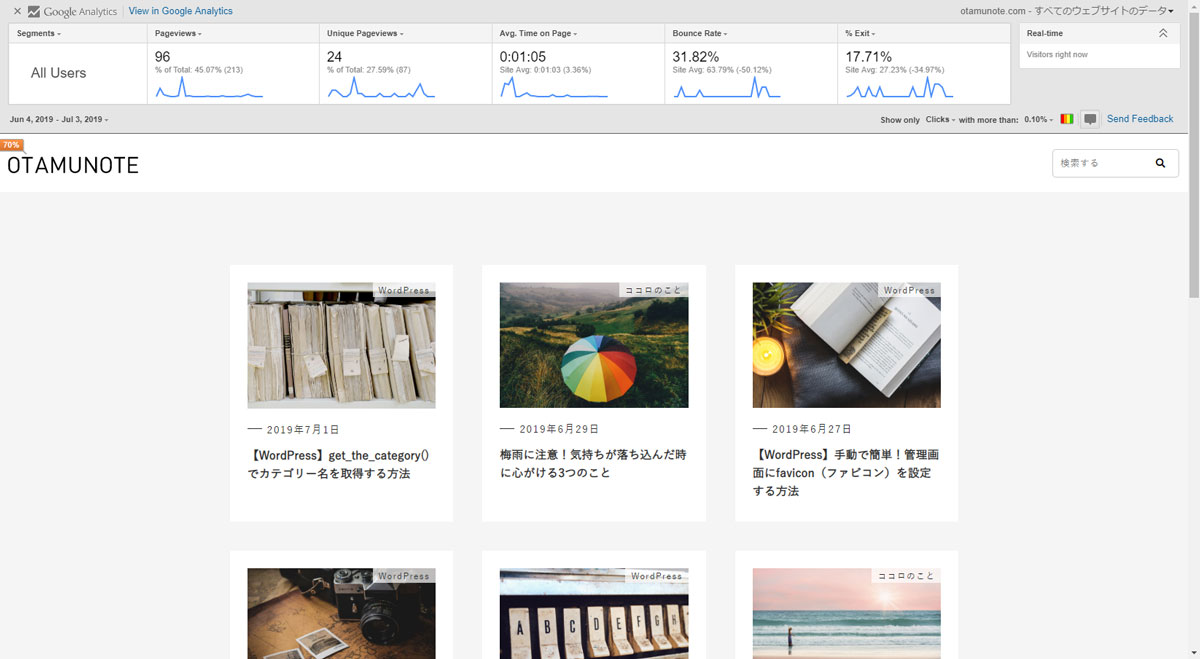1200x659 pixels.
Task: Click the Bounce Rate sparkline chart
Action: 726,88
